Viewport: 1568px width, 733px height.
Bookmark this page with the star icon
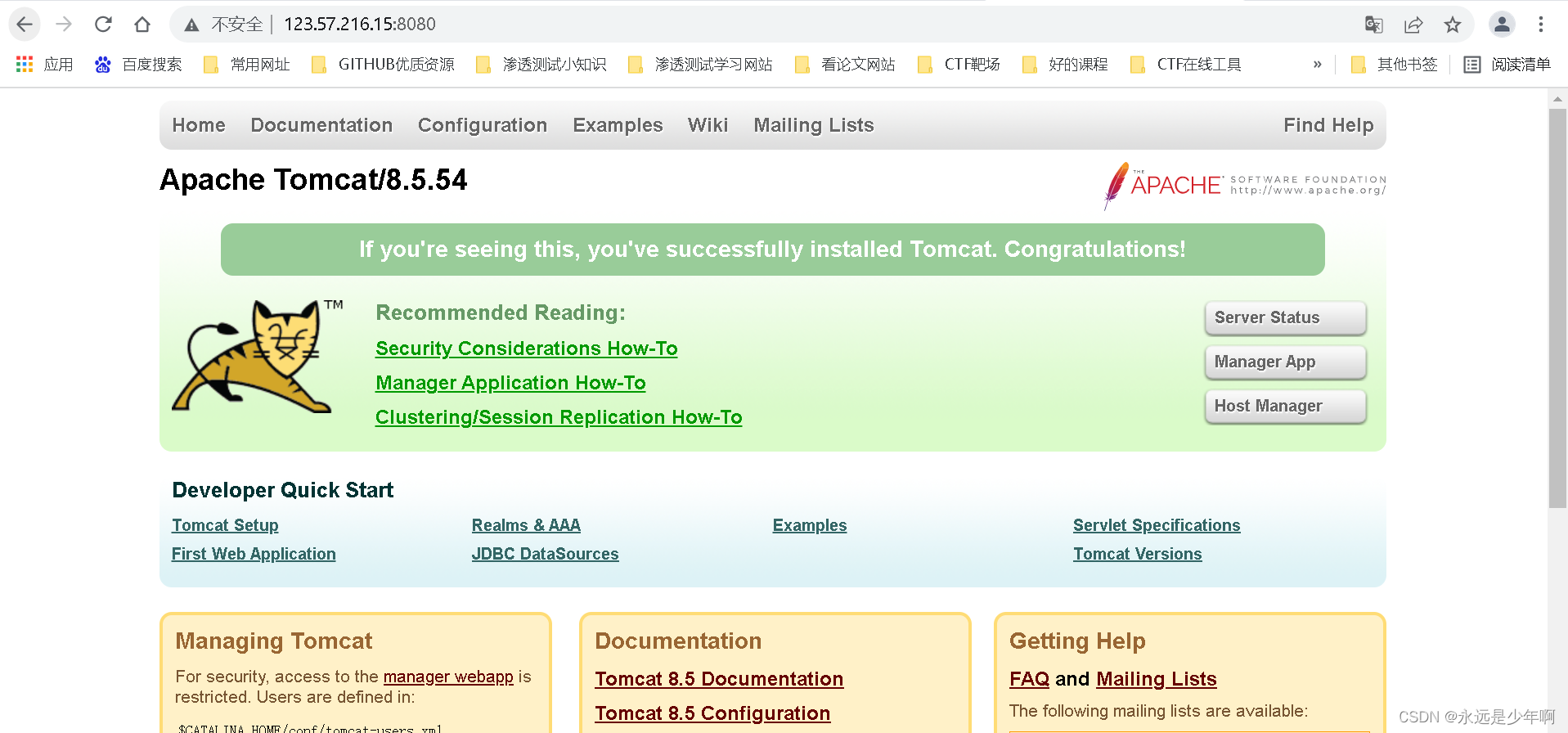1453,25
